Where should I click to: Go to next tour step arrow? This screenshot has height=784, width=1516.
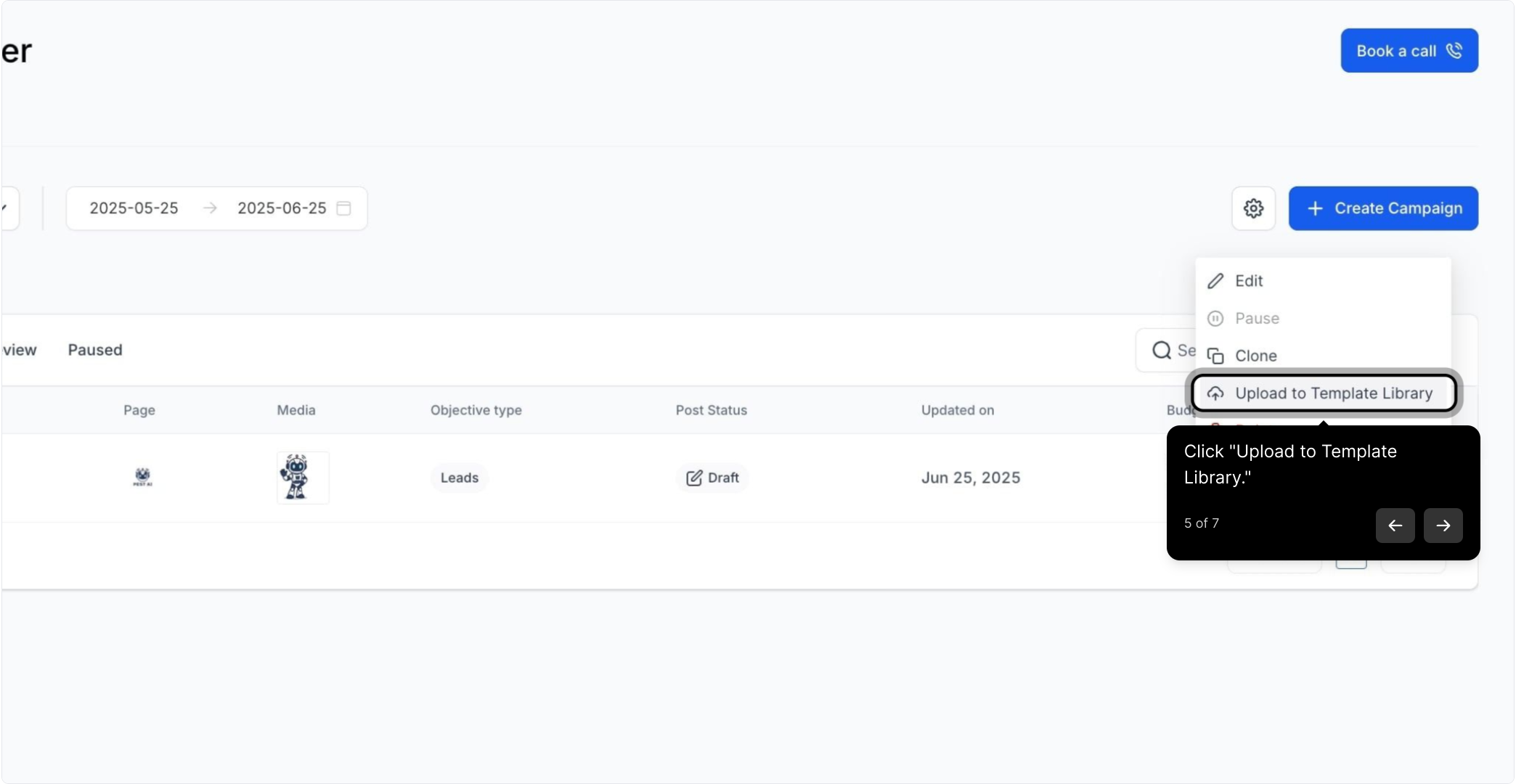tap(1443, 526)
